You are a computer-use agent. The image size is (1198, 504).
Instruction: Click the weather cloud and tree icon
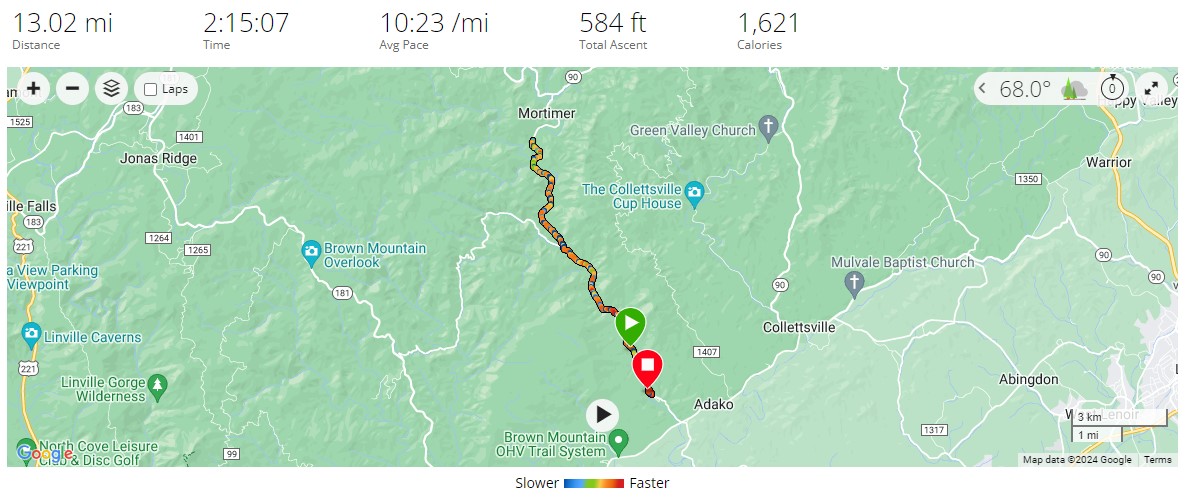point(1074,89)
